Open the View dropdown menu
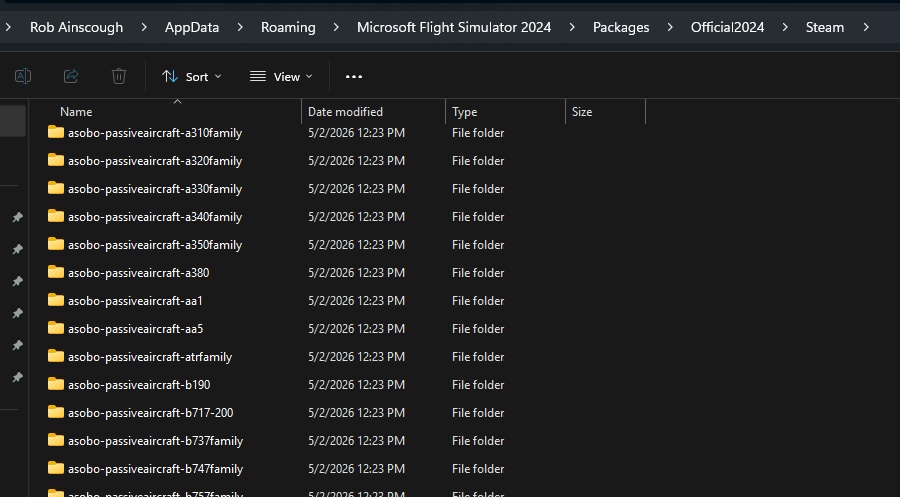Viewport: 900px width, 497px height. click(281, 76)
